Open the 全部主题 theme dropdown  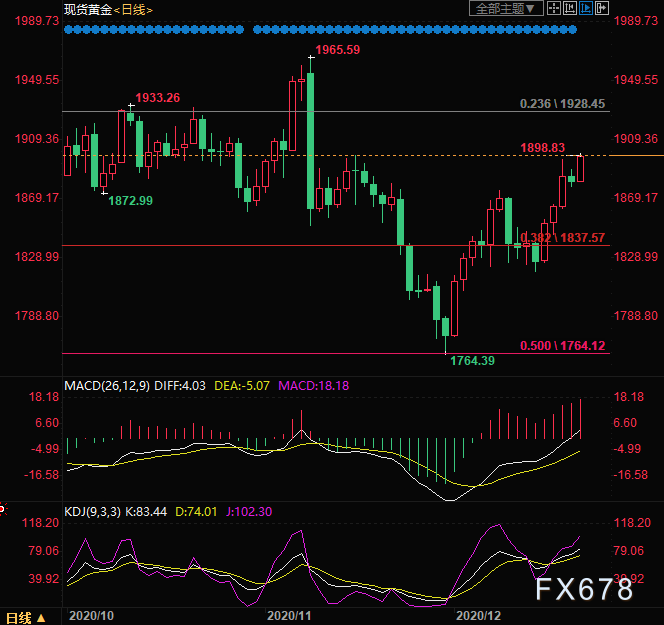[506, 9]
